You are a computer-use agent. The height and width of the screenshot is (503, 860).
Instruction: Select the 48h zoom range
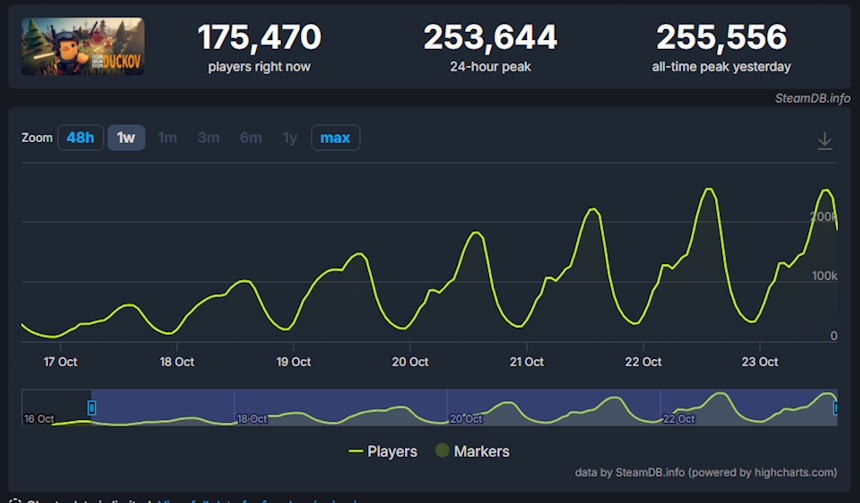coord(80,138)
